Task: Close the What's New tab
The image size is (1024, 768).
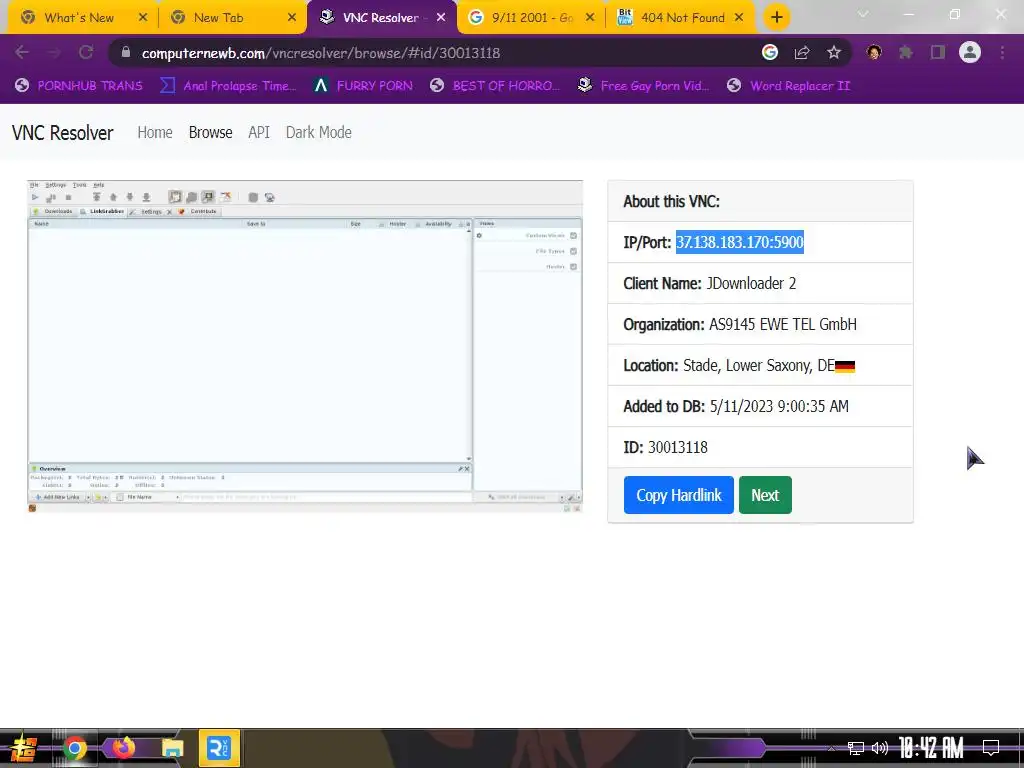Action: [x=143, y=18]
